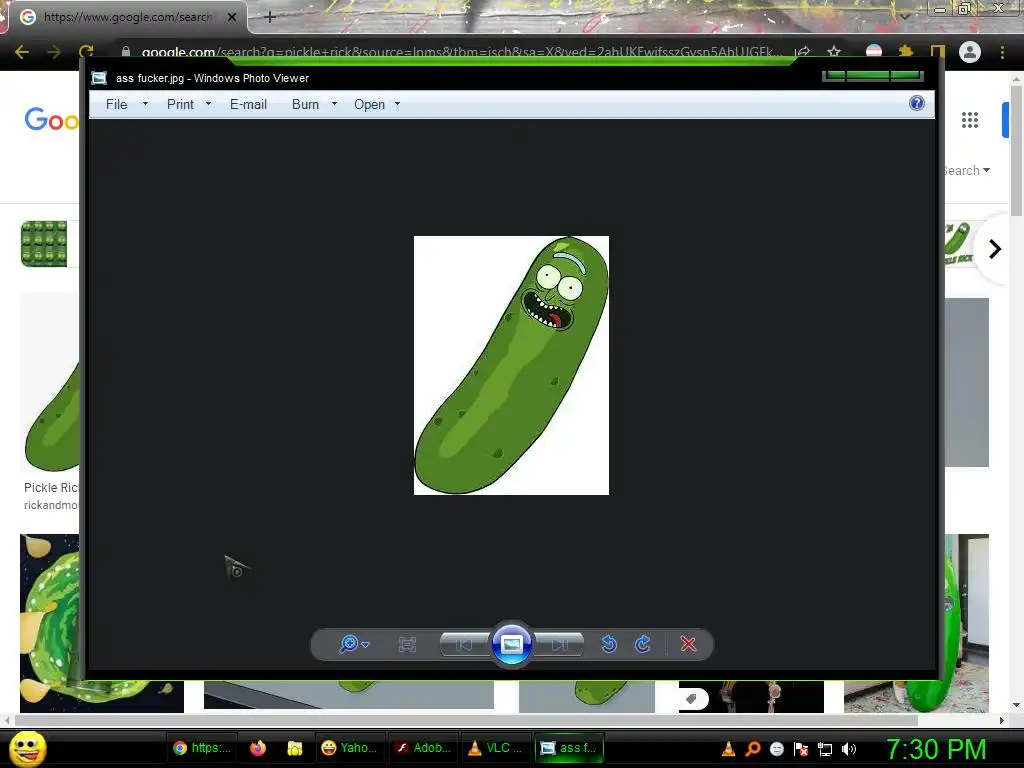The image size is (1024, 768).
Task: Open the folder icon in the taskbar
Action: click(x=295, y=748)
